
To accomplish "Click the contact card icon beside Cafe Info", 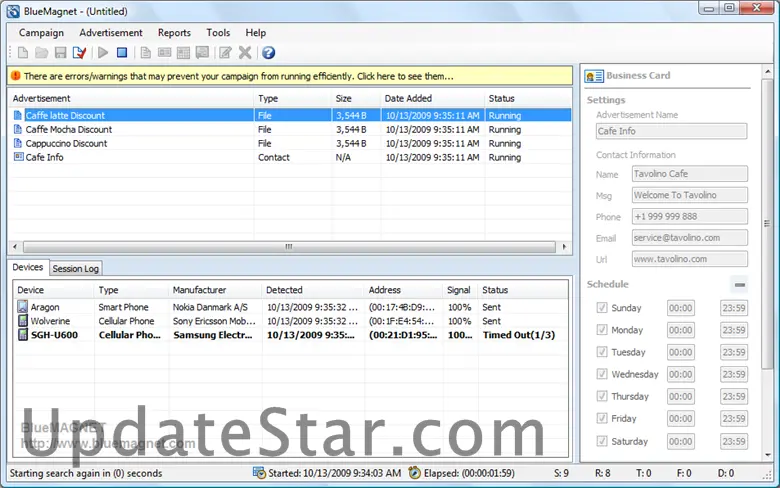I will 18,157.
